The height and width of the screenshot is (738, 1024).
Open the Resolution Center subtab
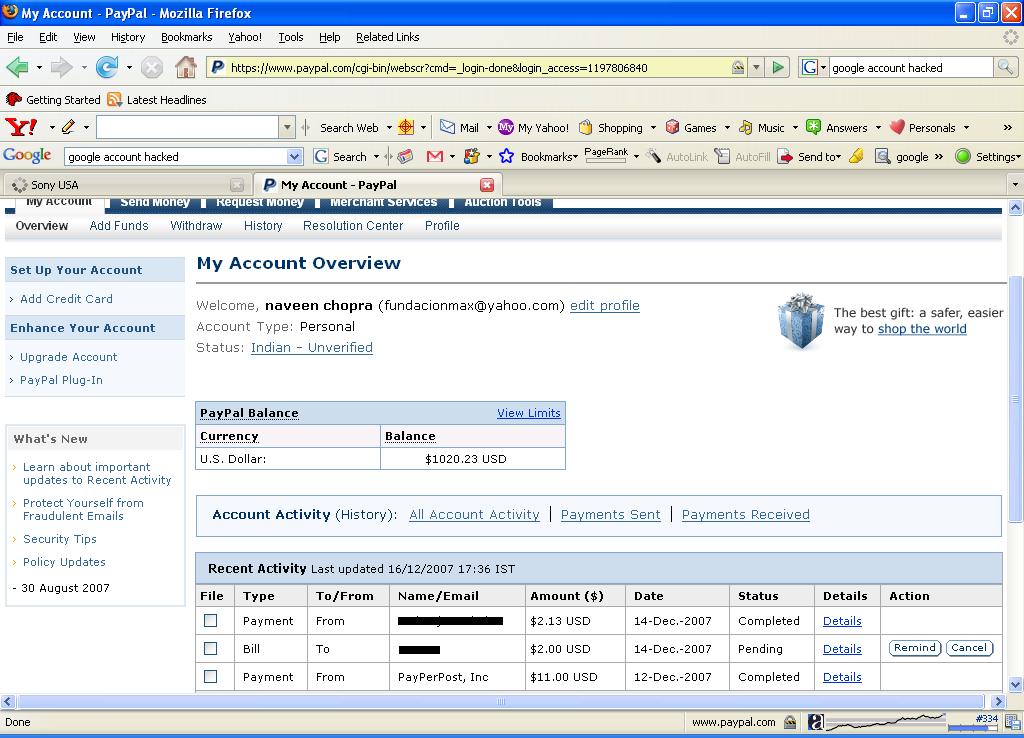[353, 225]
